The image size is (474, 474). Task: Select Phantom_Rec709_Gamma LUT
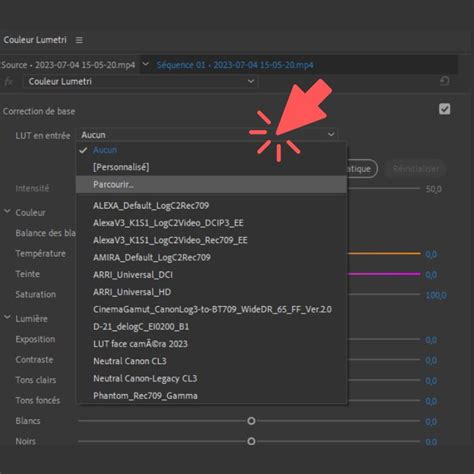pos(211,396)
